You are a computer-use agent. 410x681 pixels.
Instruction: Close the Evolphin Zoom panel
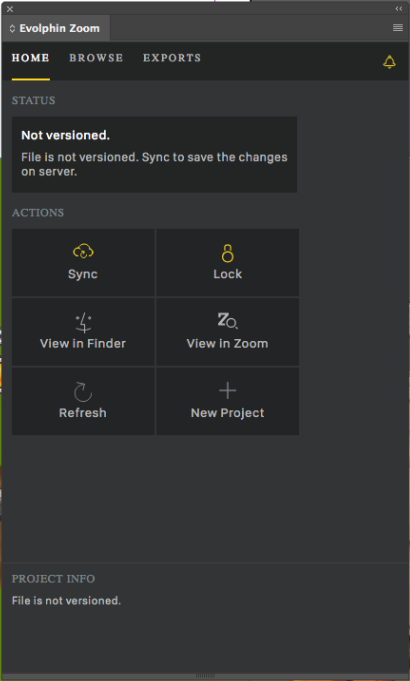[x=10, y=9]
